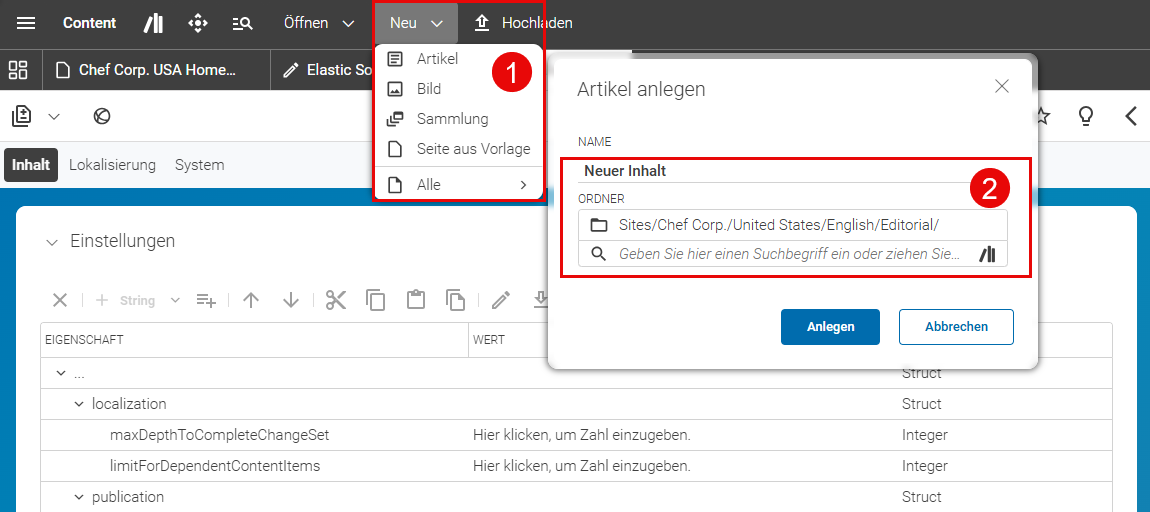Open the hamburger main menu
1150x512 pixels.
26,23
